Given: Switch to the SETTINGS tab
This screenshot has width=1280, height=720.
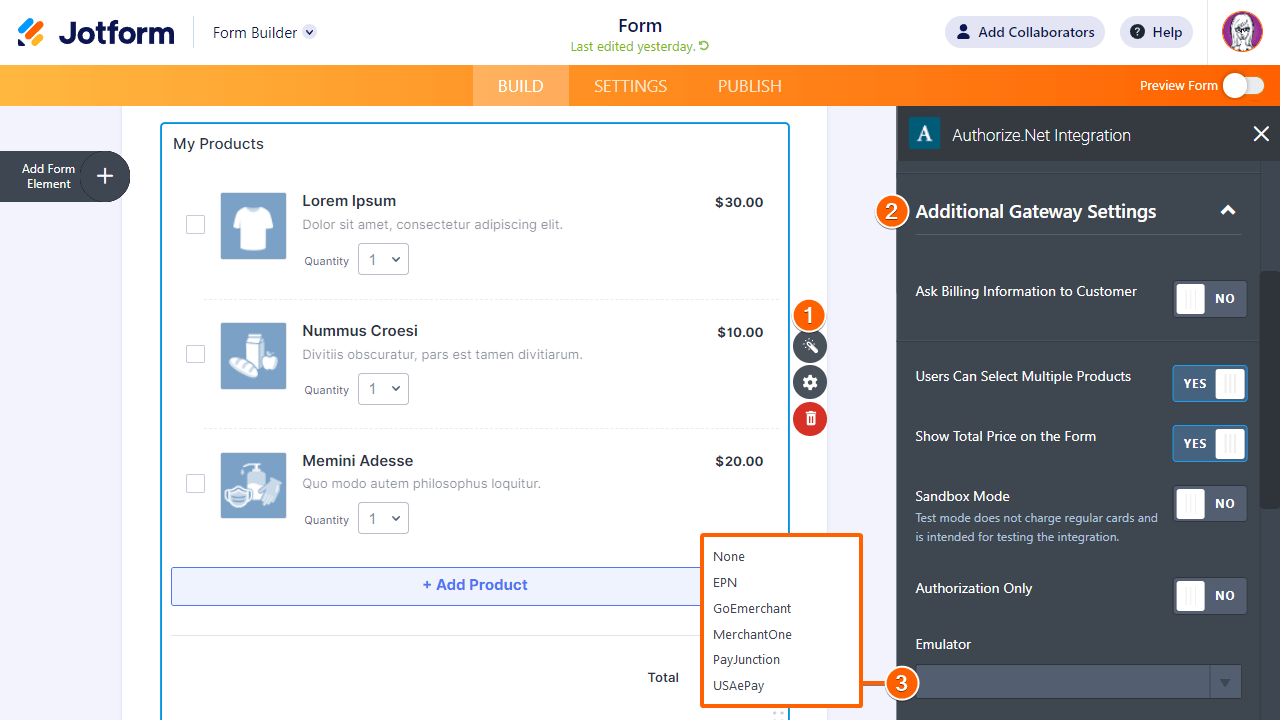Looking at the screenshot, I should tap(630, 86).
